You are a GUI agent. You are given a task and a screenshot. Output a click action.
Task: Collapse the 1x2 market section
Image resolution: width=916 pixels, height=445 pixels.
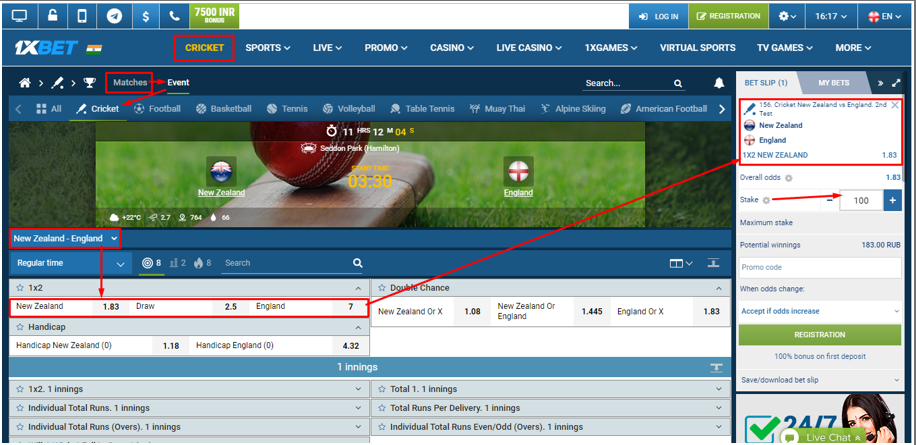pyautogui.click(x=358, y=288)
